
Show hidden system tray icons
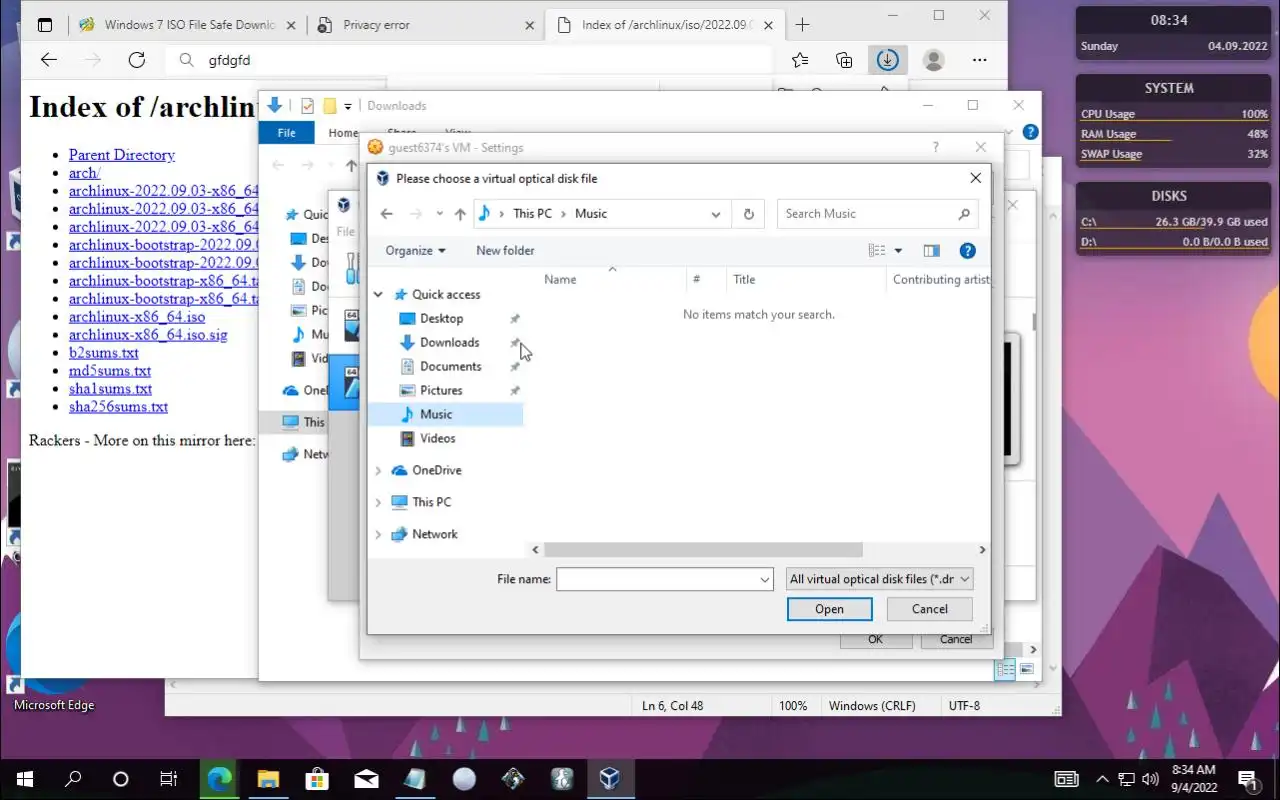tap(1102, 779)
